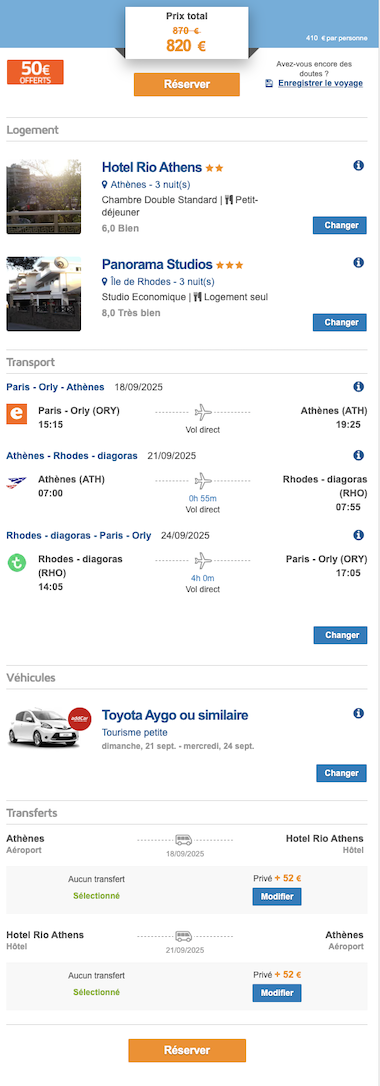
Task: Open info icon for Panorama Studios
Action: [x=359, y=262]
